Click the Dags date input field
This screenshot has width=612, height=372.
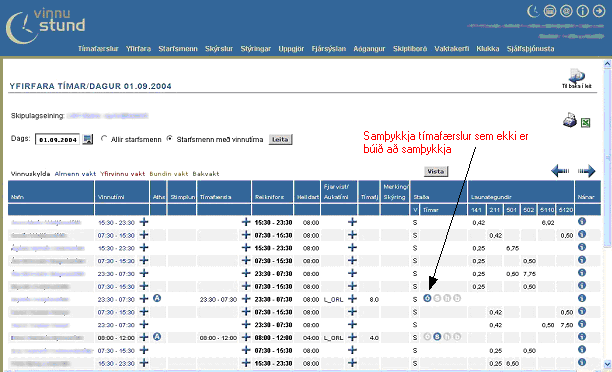[x=57, y=139]
